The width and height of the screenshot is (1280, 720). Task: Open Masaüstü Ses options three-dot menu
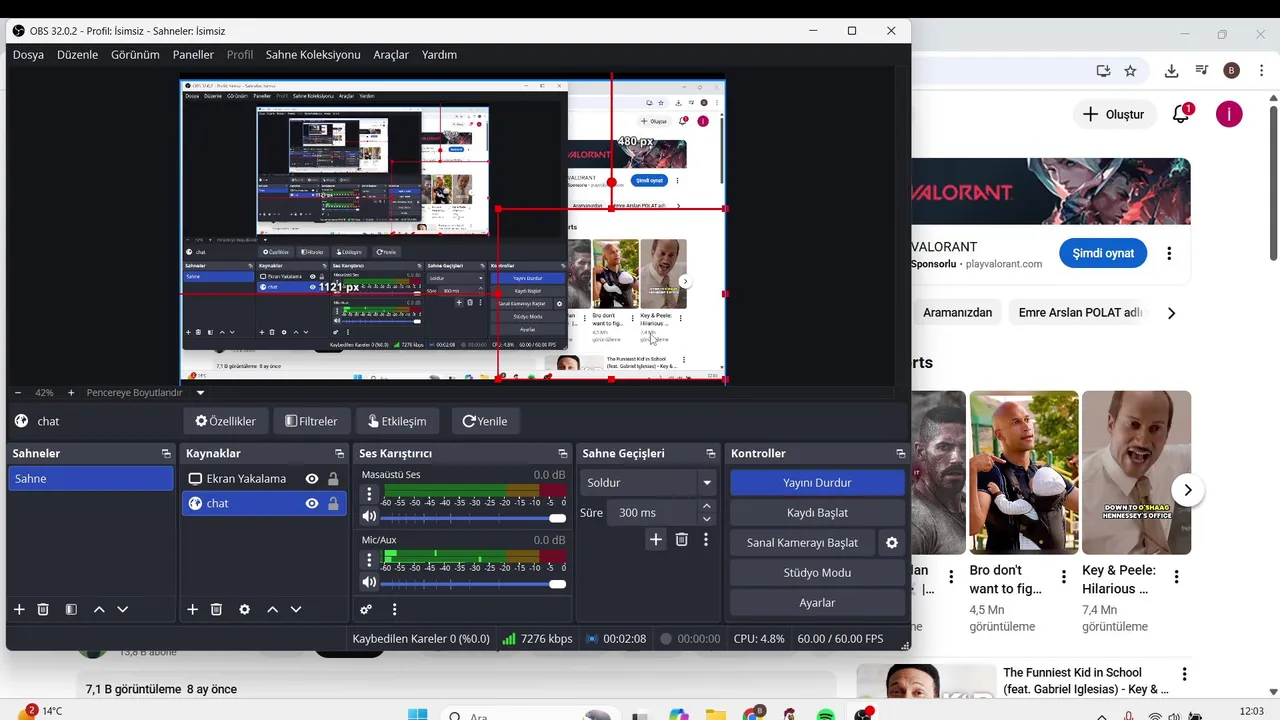pyautogui.click(x=369, y=494)
